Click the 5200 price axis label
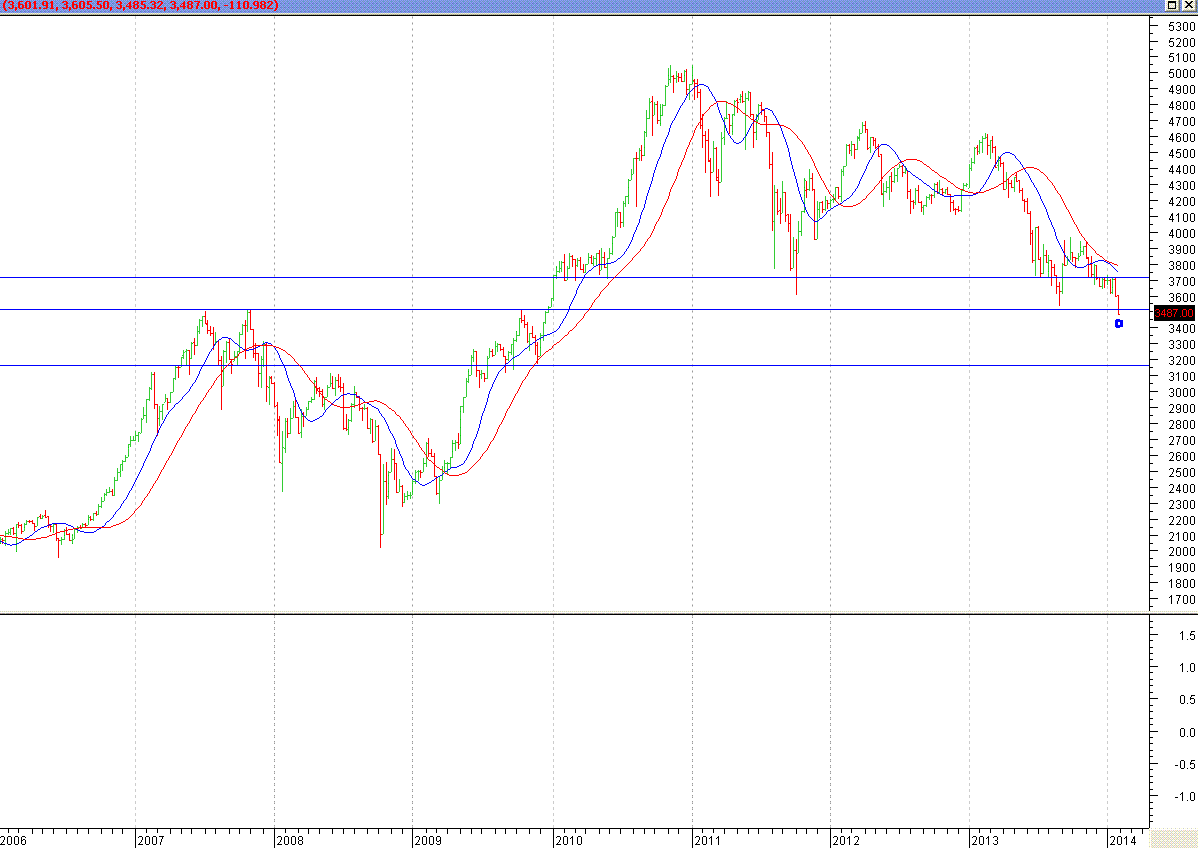 point(1181,42)
